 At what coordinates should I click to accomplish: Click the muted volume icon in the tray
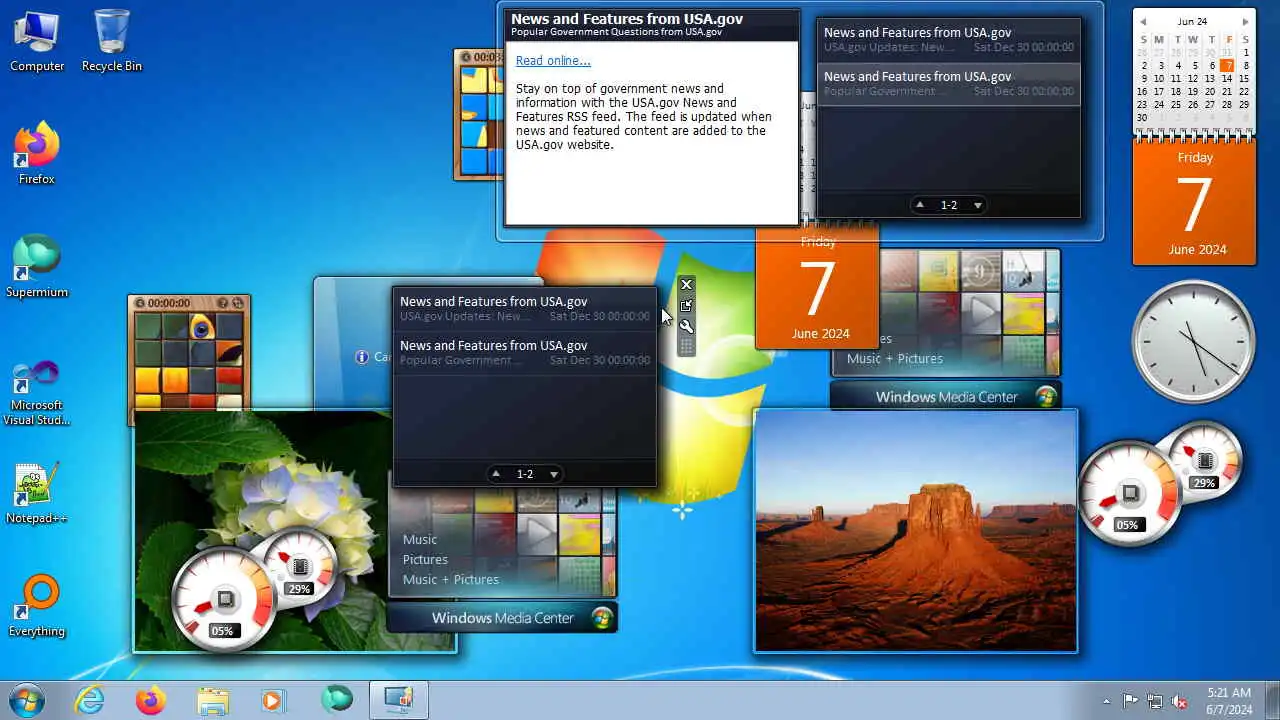pyautogui.click(x=1180, y=701)
